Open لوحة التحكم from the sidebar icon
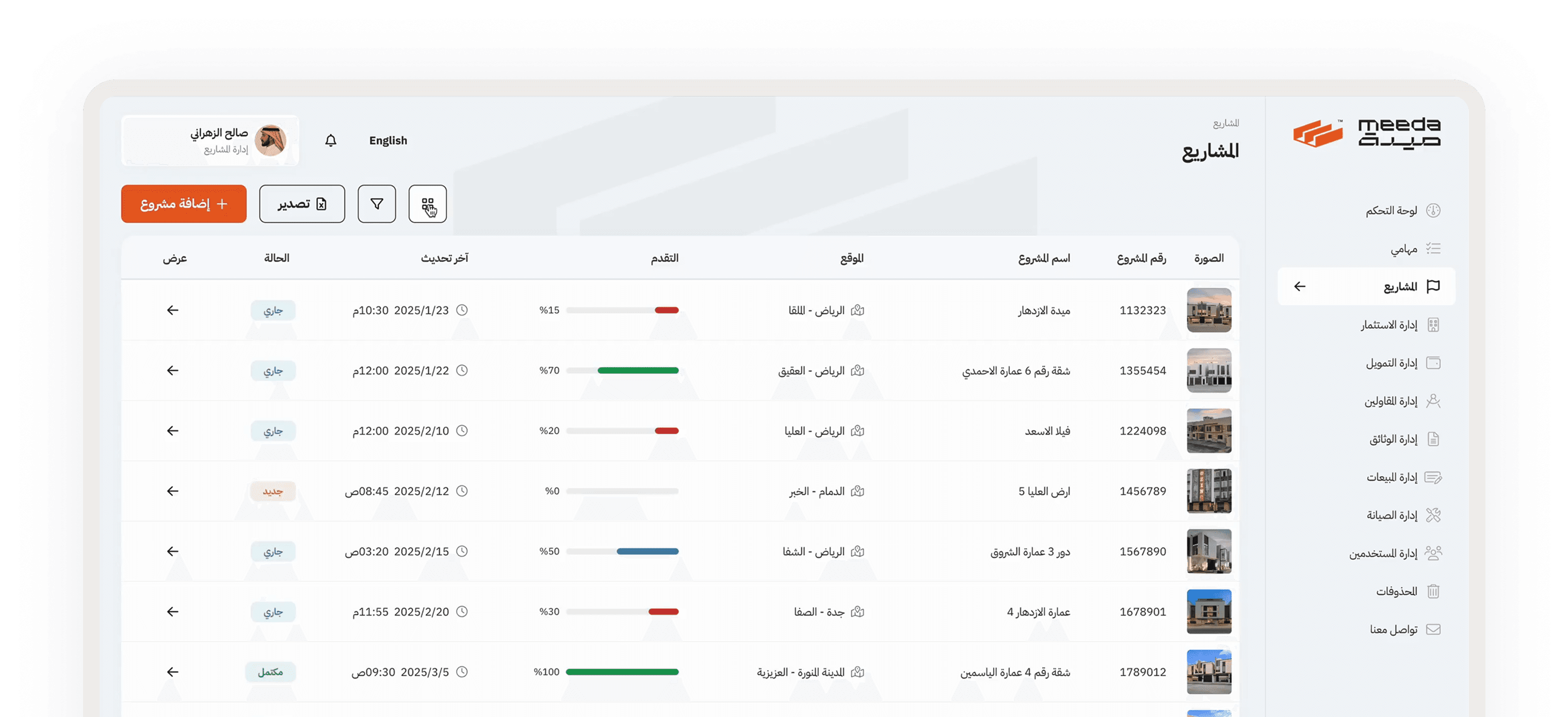This screenshot has width=1568, height=717. (x=1434, y=210)
